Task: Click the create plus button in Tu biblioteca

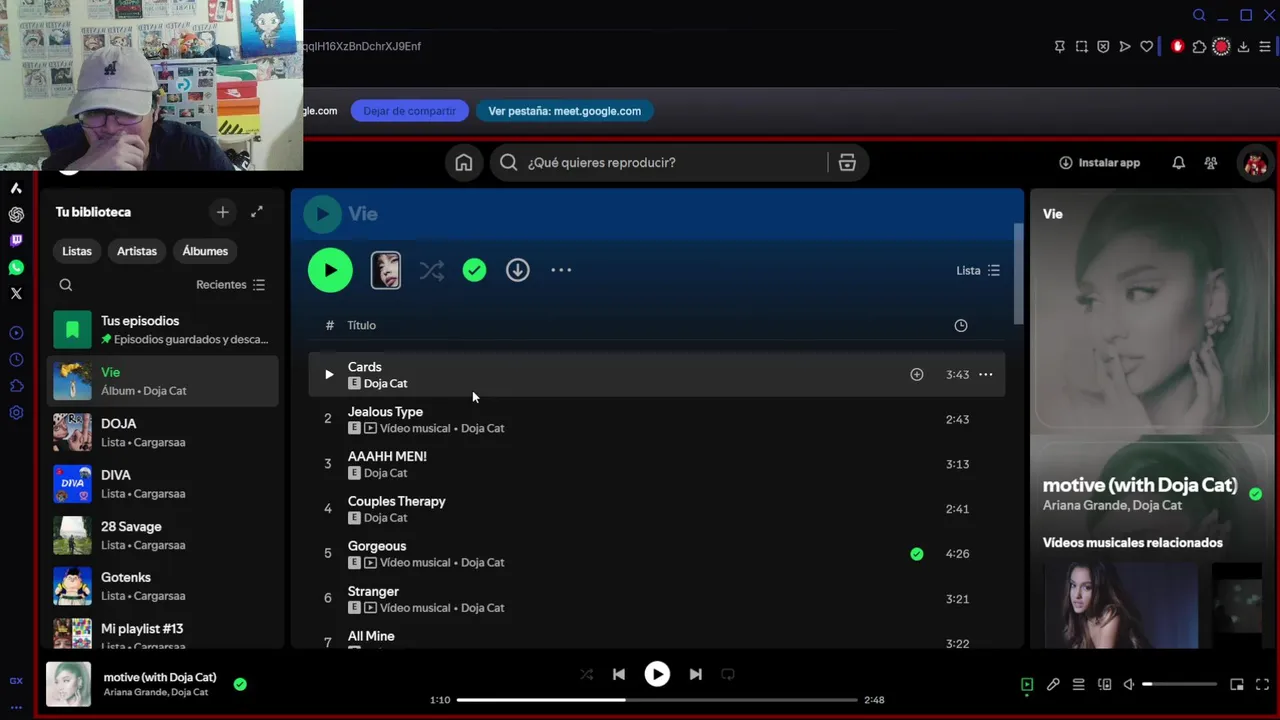Action: pyautogui.click(x=223, y=212)
